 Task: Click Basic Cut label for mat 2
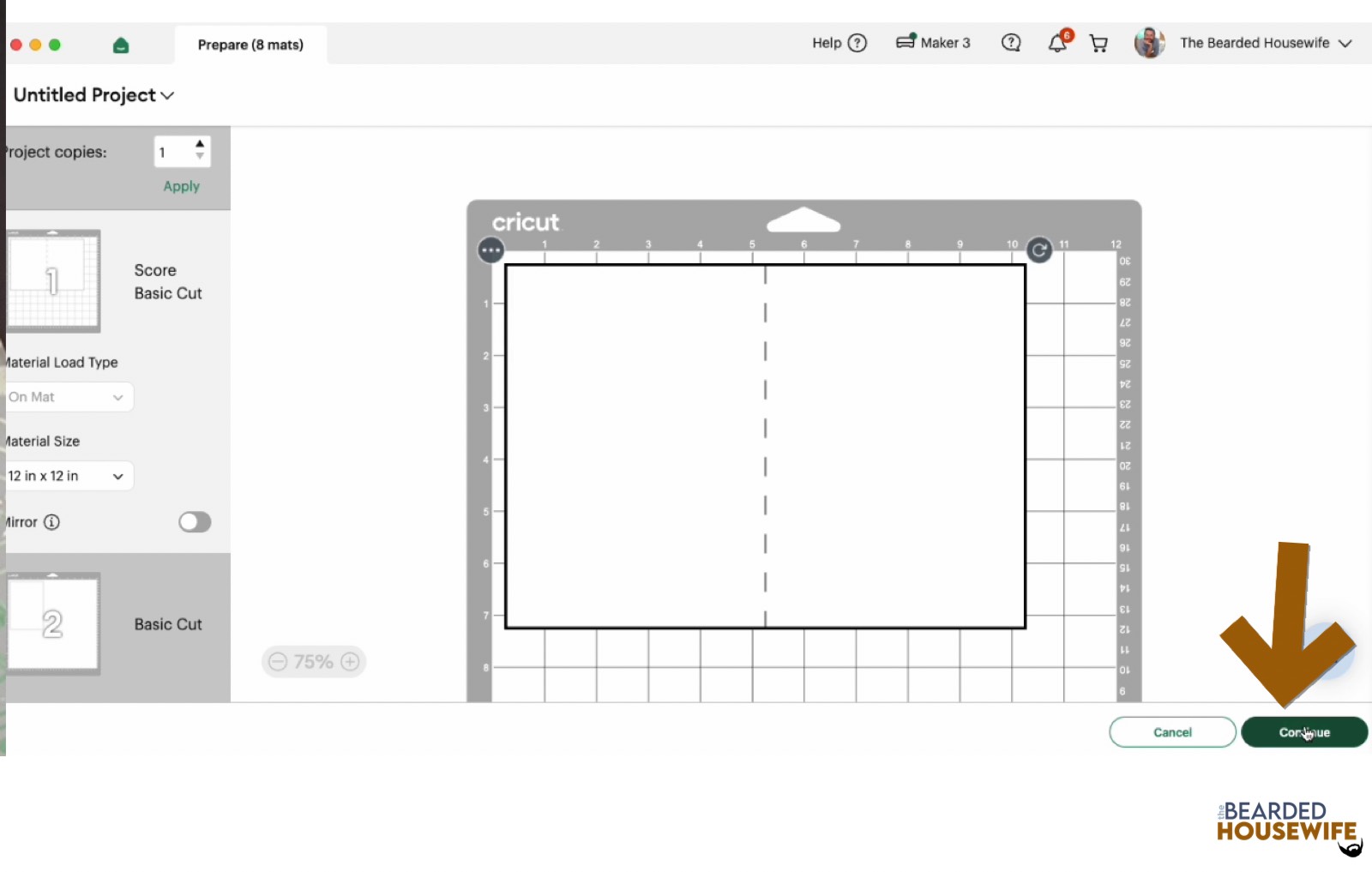pyautogui.click(x=168, y=624)
